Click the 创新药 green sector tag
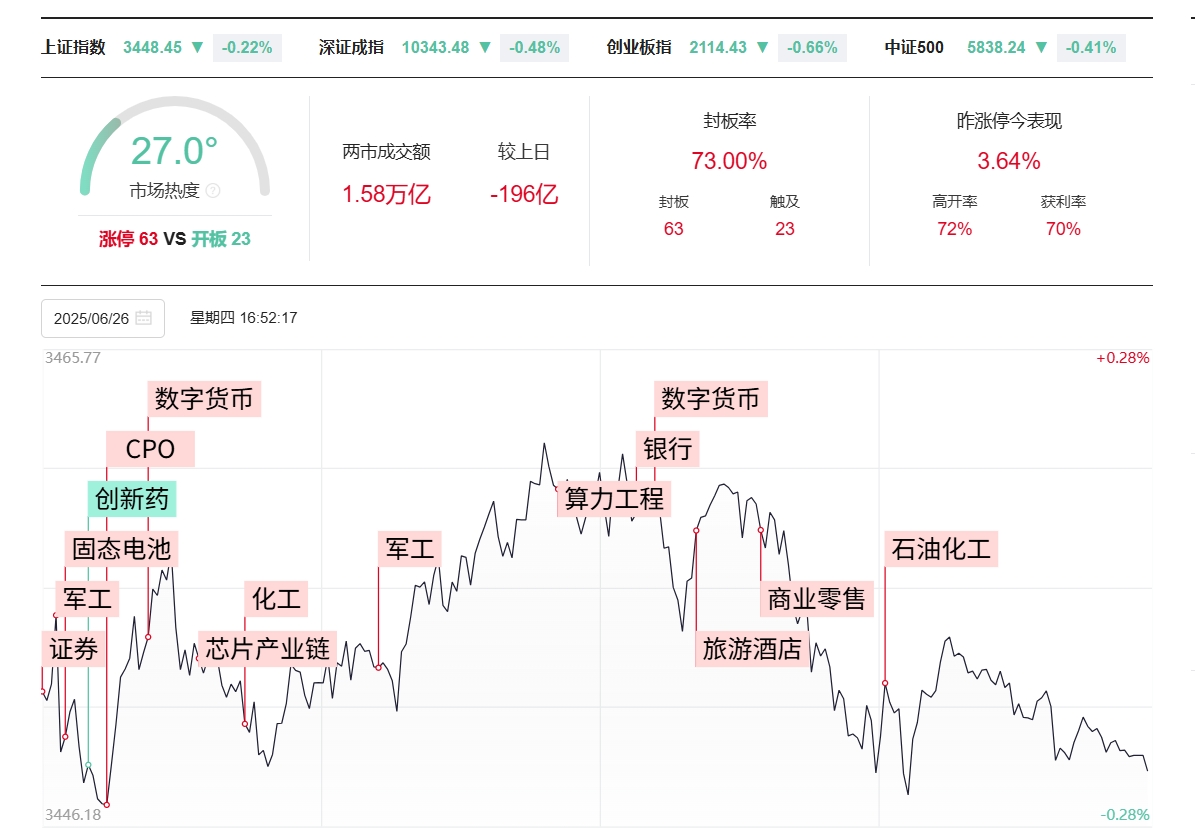The height and width of the screenshot is (828, 1195). tap(132, 498)
